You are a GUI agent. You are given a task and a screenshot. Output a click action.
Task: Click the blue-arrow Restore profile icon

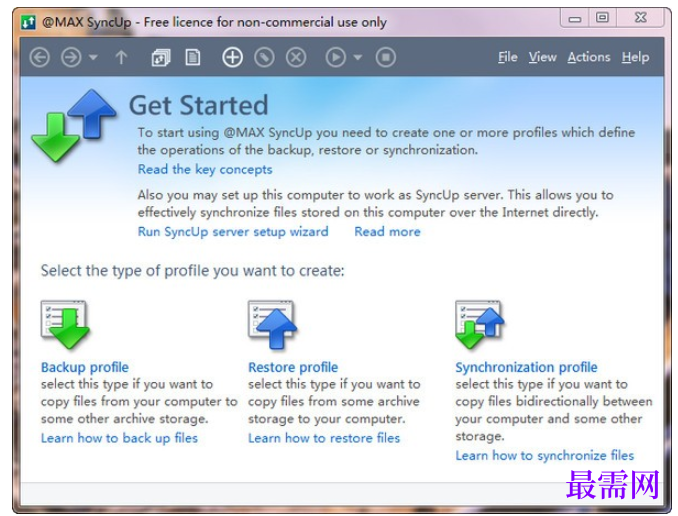[x=272, y=324]
